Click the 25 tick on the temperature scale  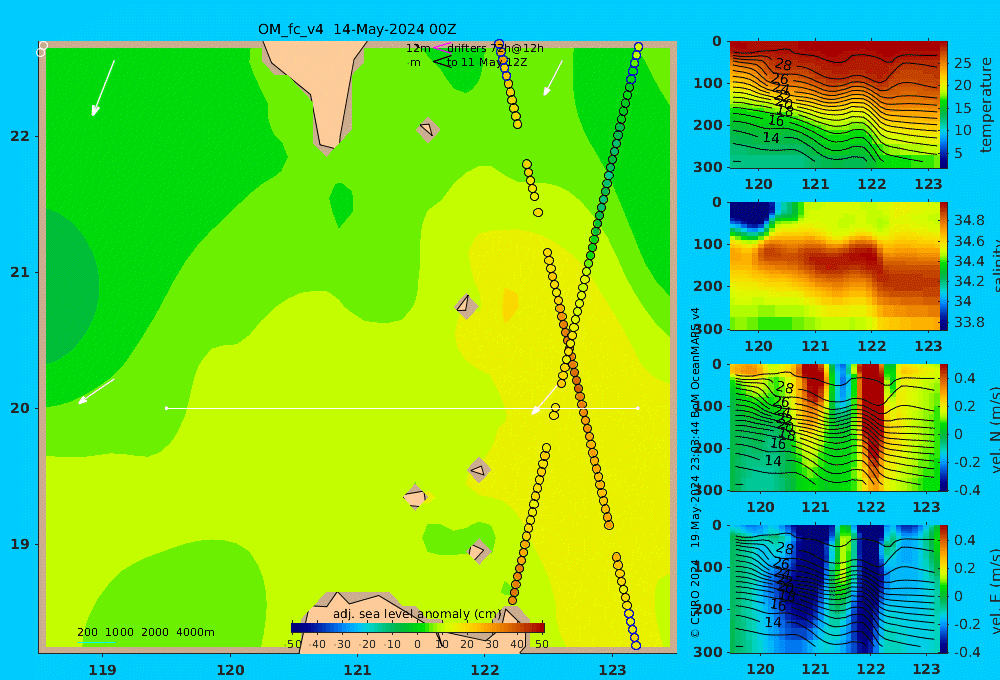(x=962, y=63)
